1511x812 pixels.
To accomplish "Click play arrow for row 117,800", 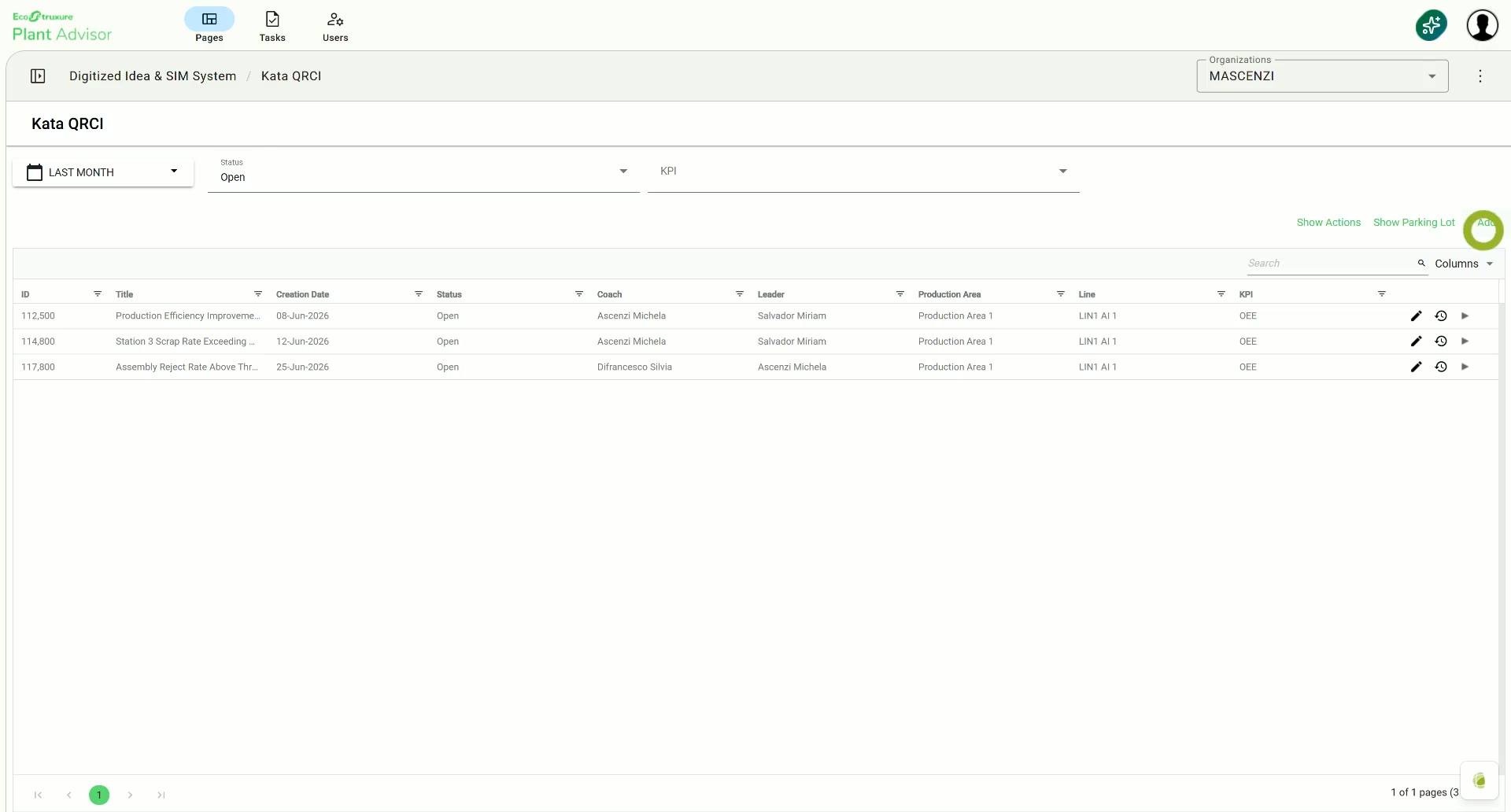I will tap(1465, 367).
